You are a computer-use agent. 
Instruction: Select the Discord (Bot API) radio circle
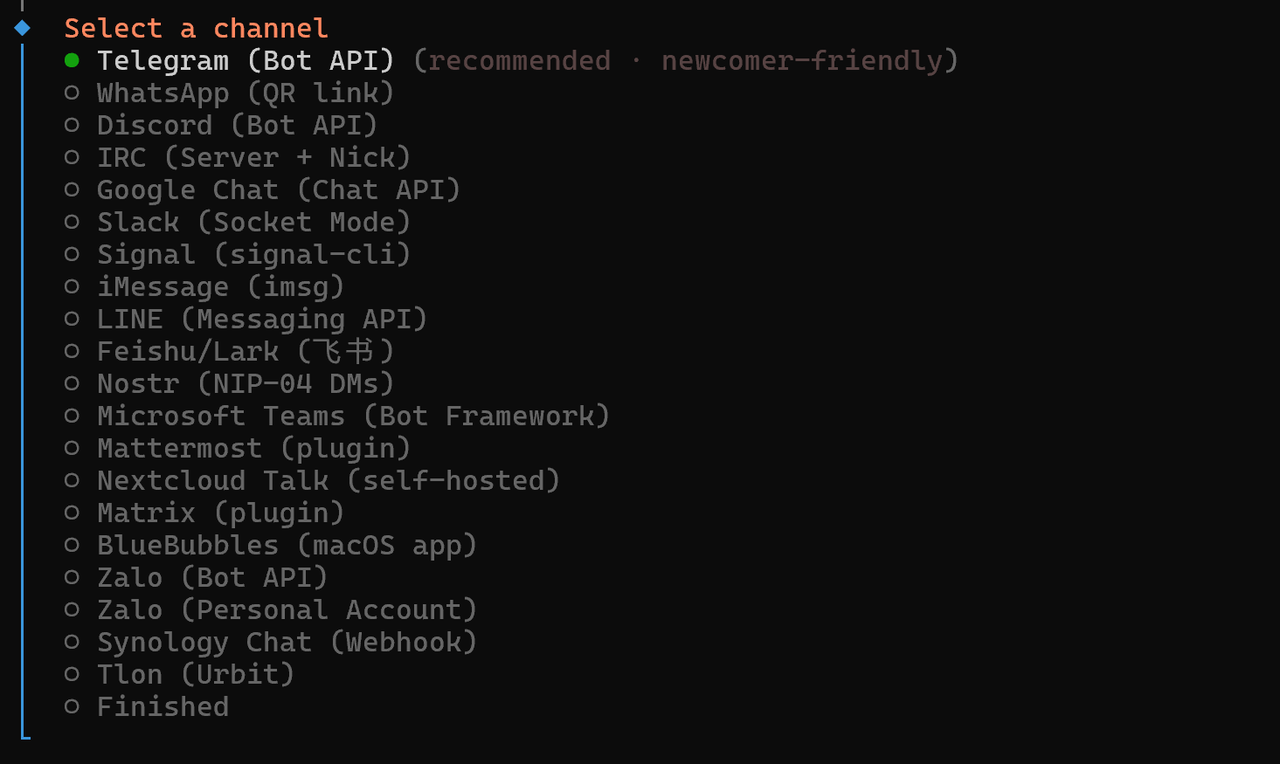72,125
